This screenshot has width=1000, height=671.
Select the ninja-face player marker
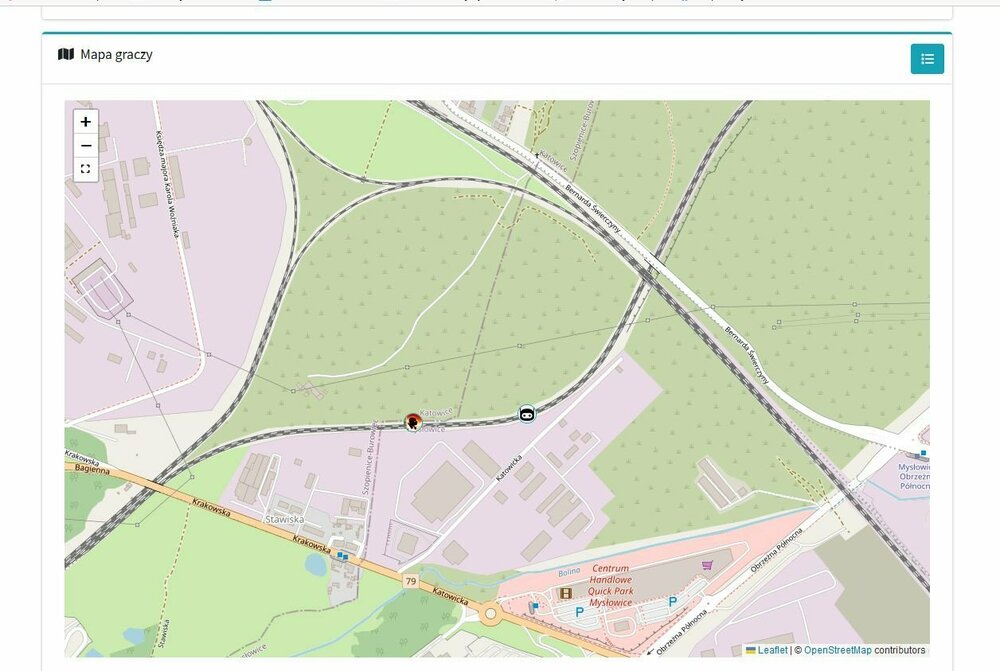click(526, 414)
